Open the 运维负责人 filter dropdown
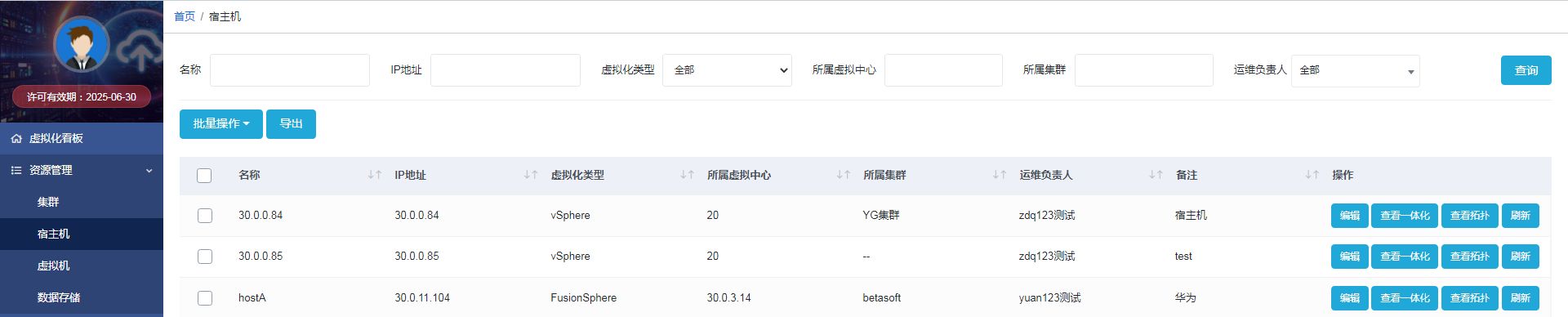The height and width of the screenshot is (317, 1568). 1356,71
